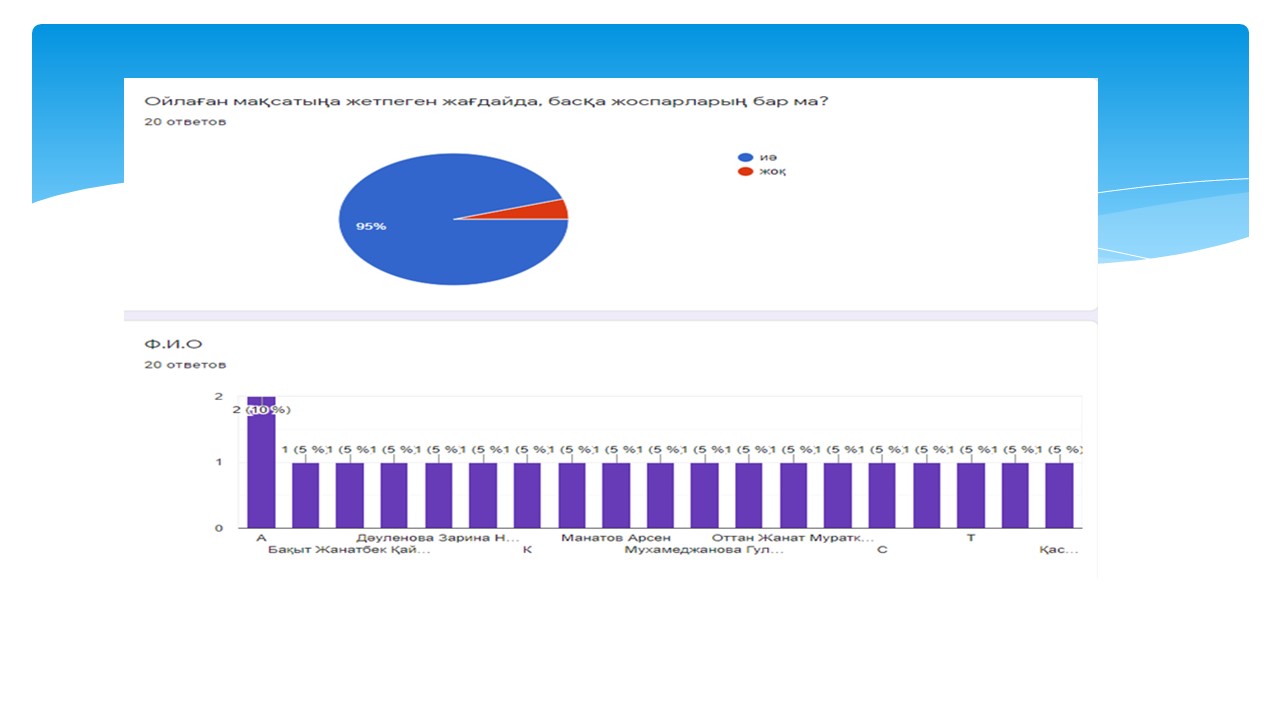1280x720 pixels.
Task: Select the blue 'иә' legend dot
Action: pyautogui.click(x=744, y=157)
